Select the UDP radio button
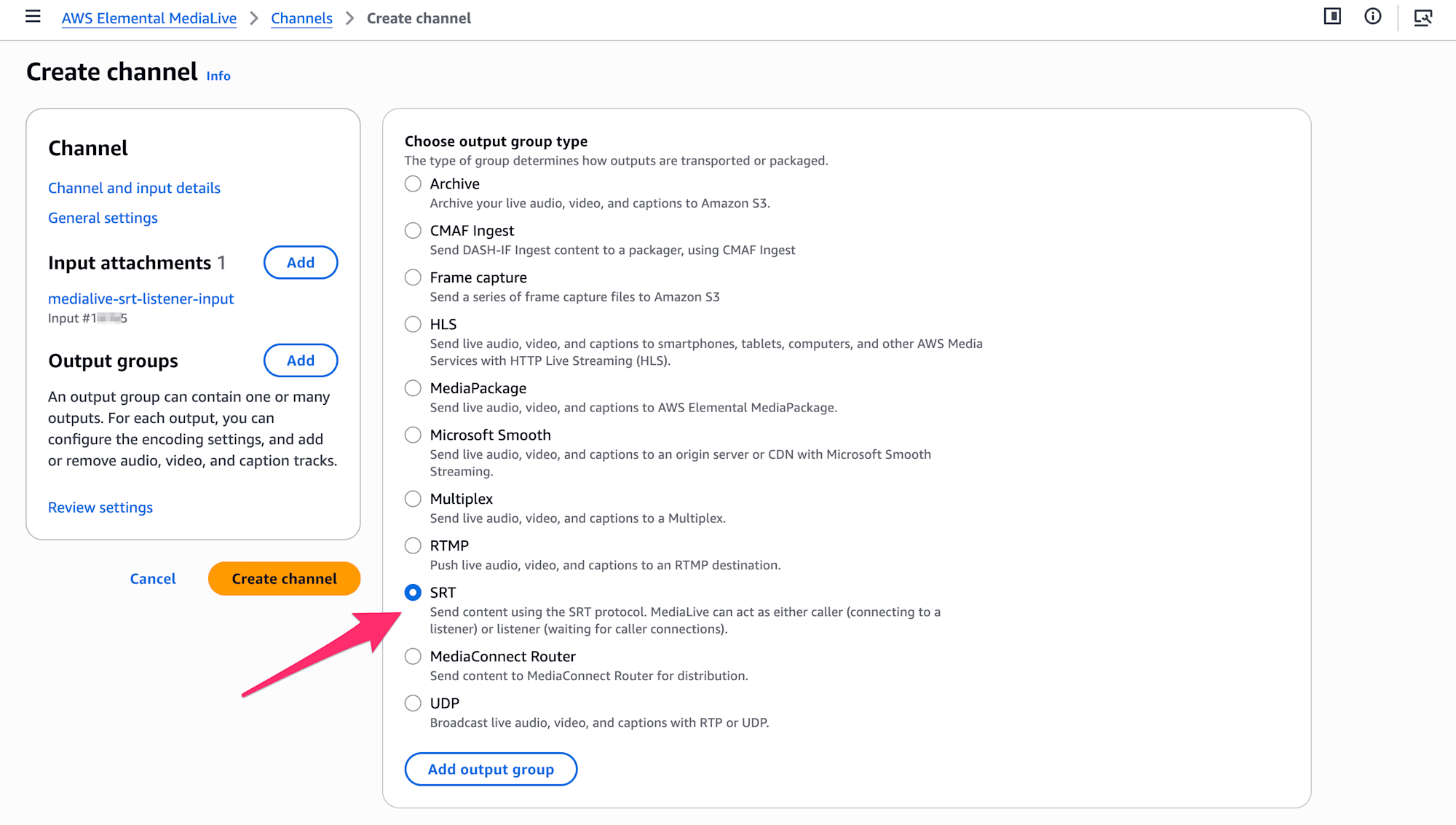The height and width of the screenshot is (825, 1456). [413, 703]
